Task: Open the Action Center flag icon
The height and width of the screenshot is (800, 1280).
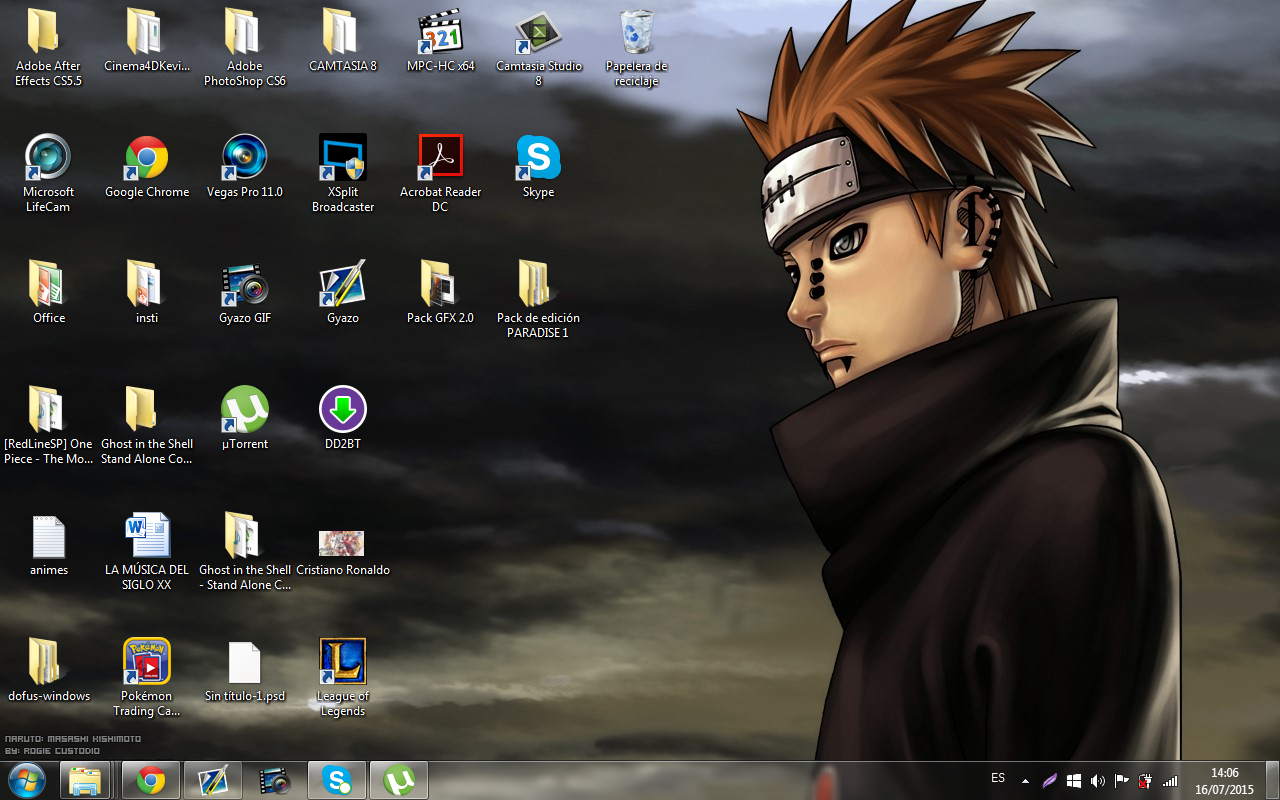Action: (1122, 780)
